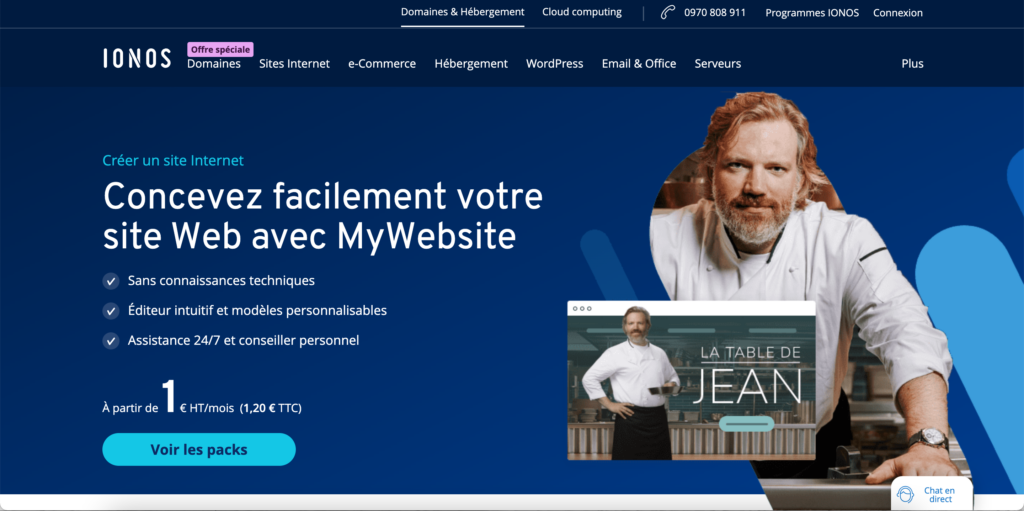Screen dimensions: 1024x511
Task: Click the IONOS logo
Action: coord(137,58)
